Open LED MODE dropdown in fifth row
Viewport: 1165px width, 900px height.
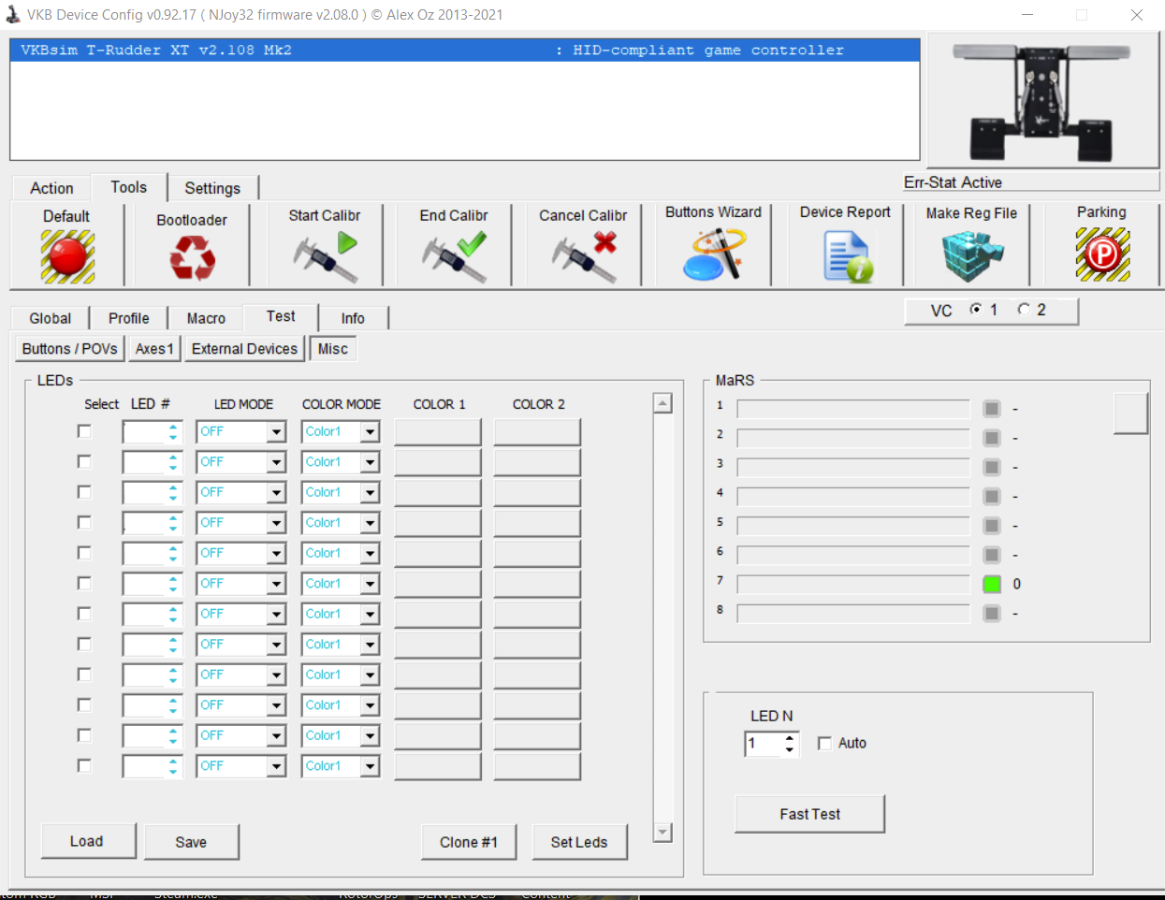(x=276, y=553)
